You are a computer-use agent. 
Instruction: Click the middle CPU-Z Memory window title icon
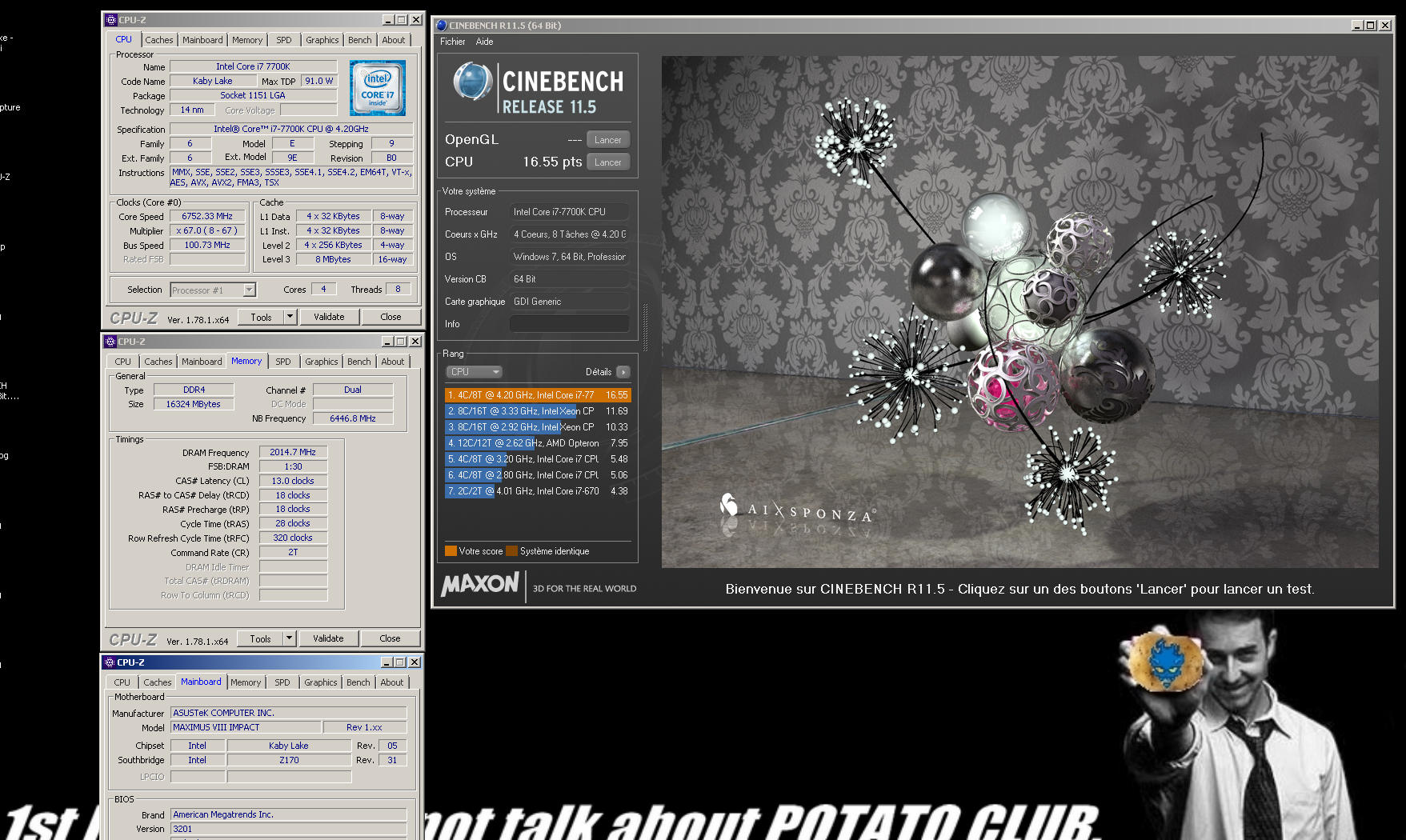(110, 342)
